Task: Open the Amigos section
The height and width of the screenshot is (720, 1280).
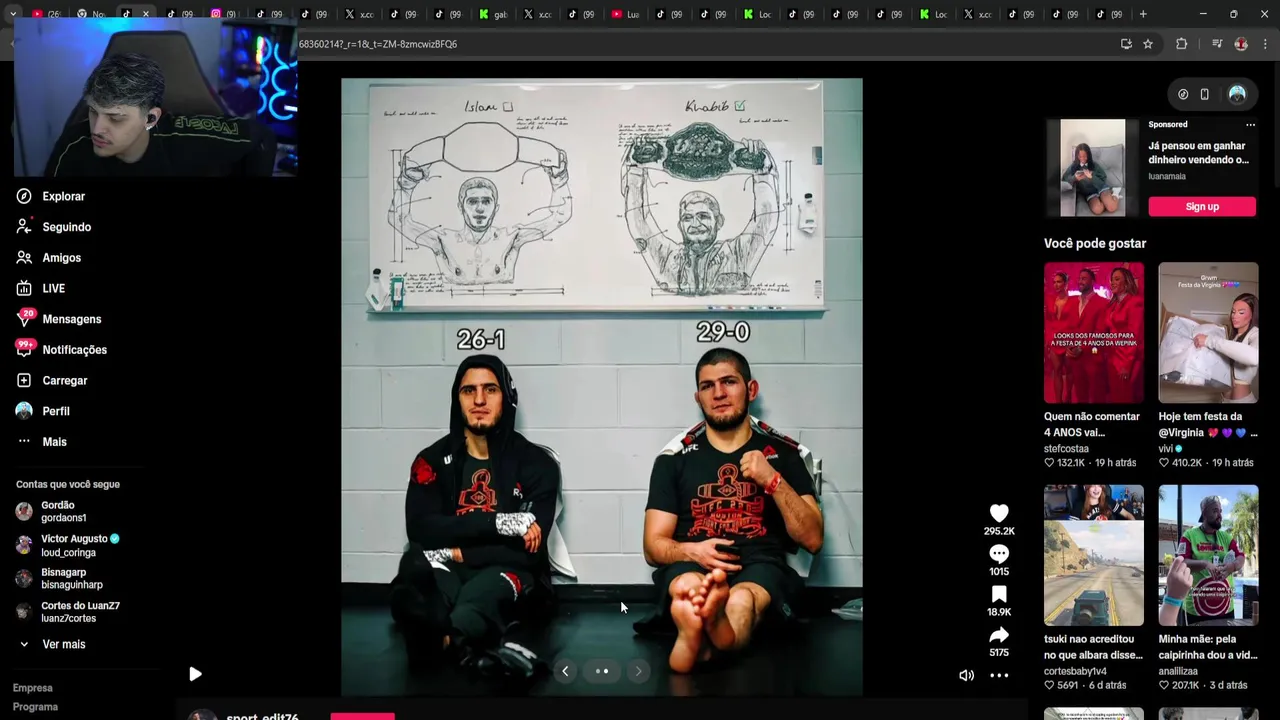Action: [x=50, y=258]
